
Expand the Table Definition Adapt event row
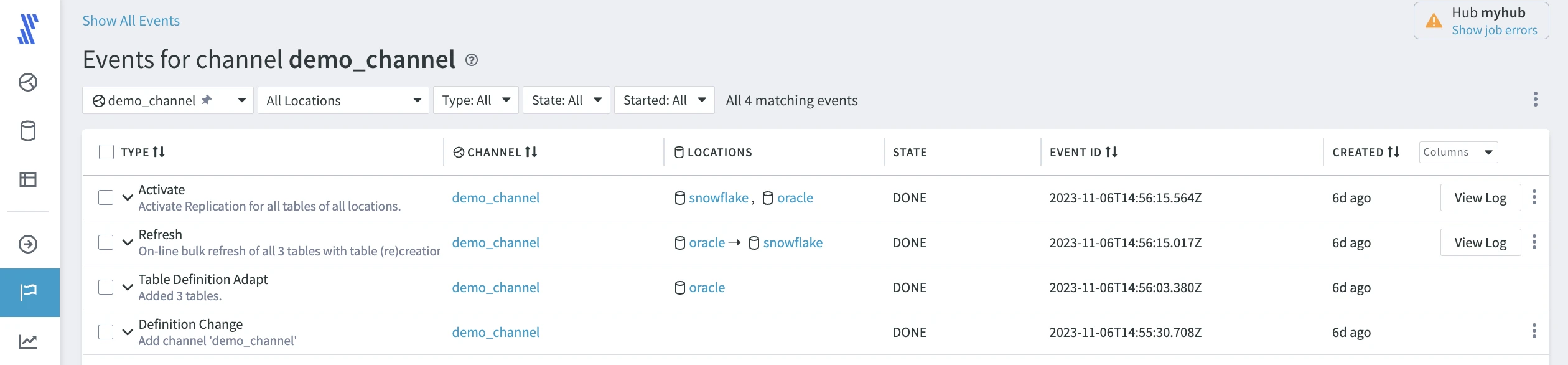point(128,287)
